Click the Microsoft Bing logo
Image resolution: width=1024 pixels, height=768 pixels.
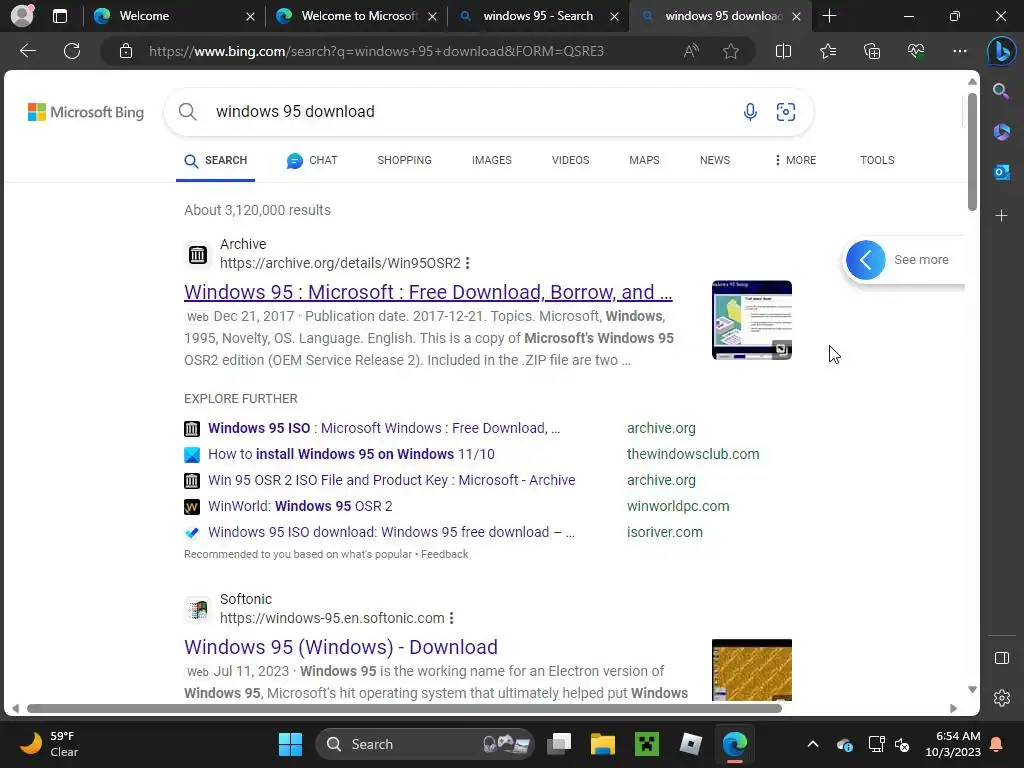click(x=86, y=112)
